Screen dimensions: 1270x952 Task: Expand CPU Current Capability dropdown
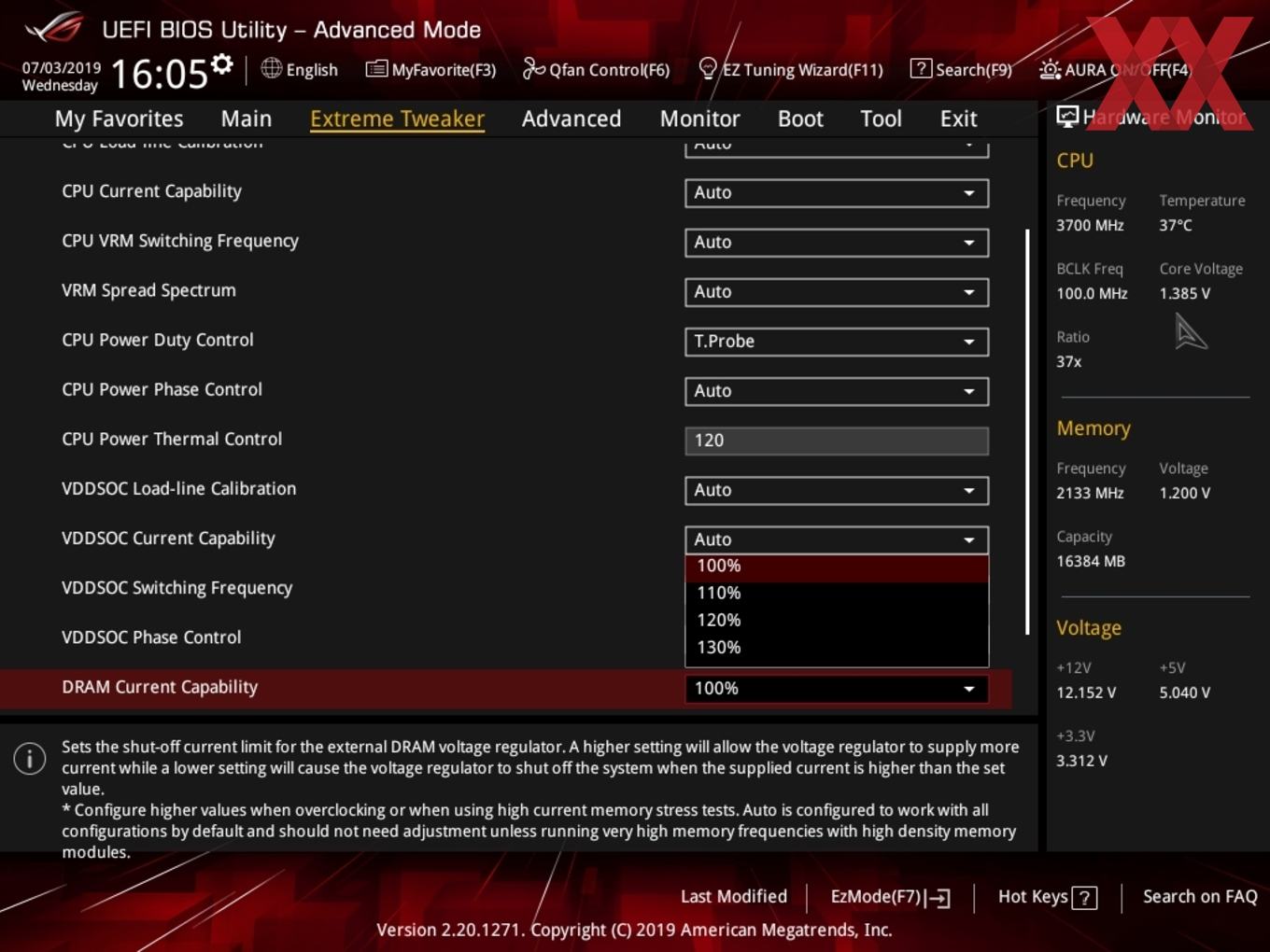coord(837,192)
